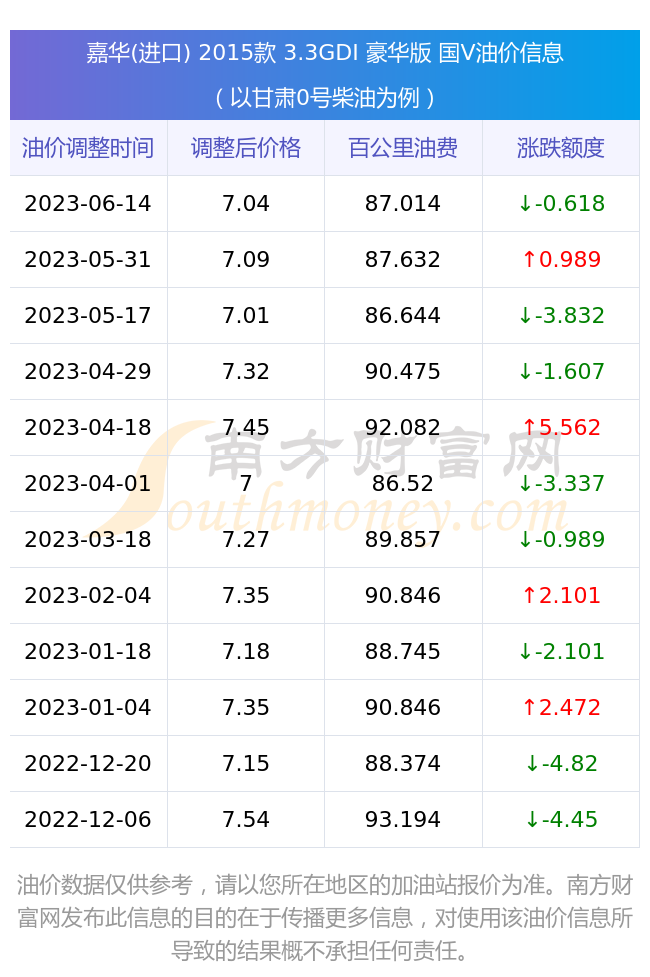This screenshot has height=977, width=650.
Task: Click the subtitle 以甘肃0号柴油为例
Action: pyautogui.click(x=325, y=98)
